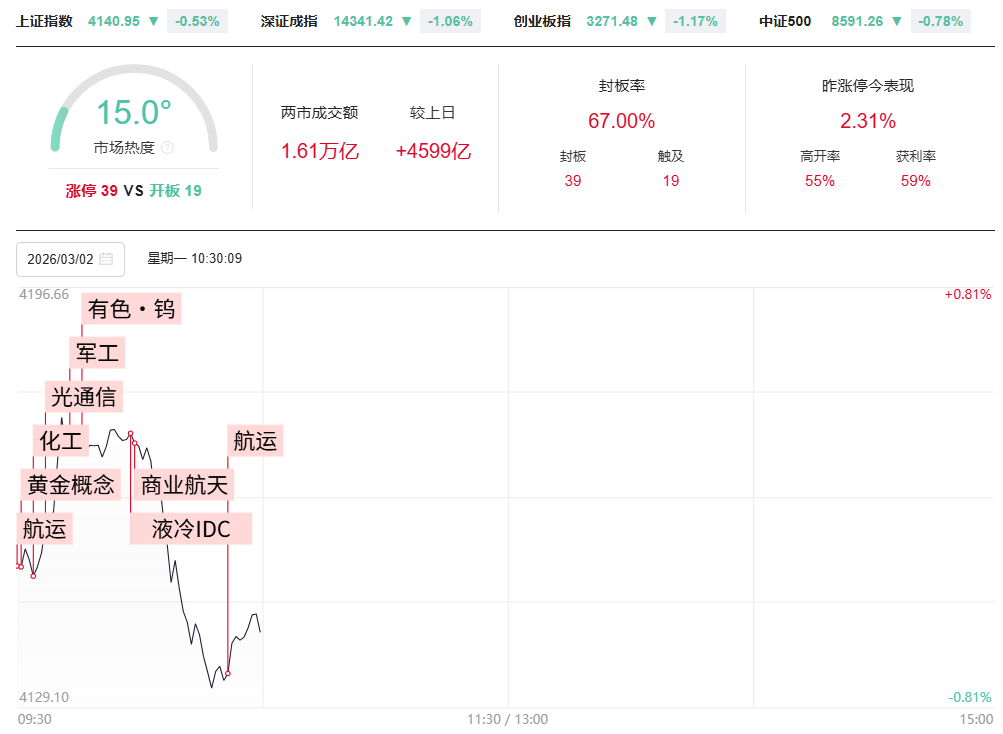The height and width of the screenshot is (734, 1003).
Task: Open the 化工 sector tag
Action: (x=61, y=440)
